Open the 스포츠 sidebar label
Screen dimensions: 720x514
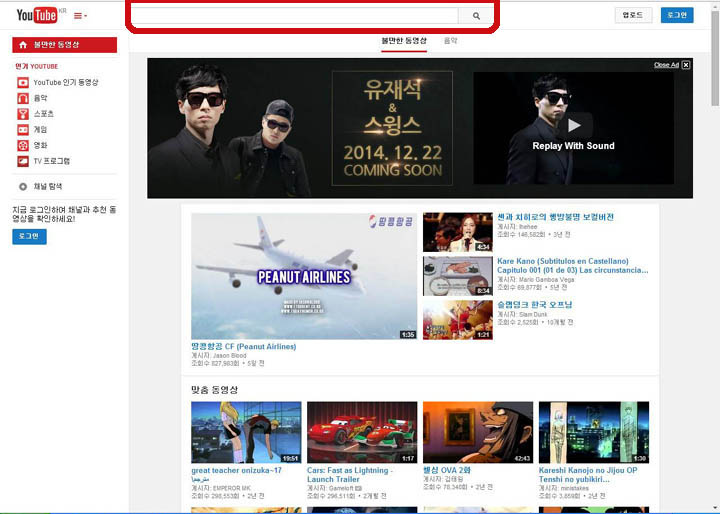[x=44, y=114]
